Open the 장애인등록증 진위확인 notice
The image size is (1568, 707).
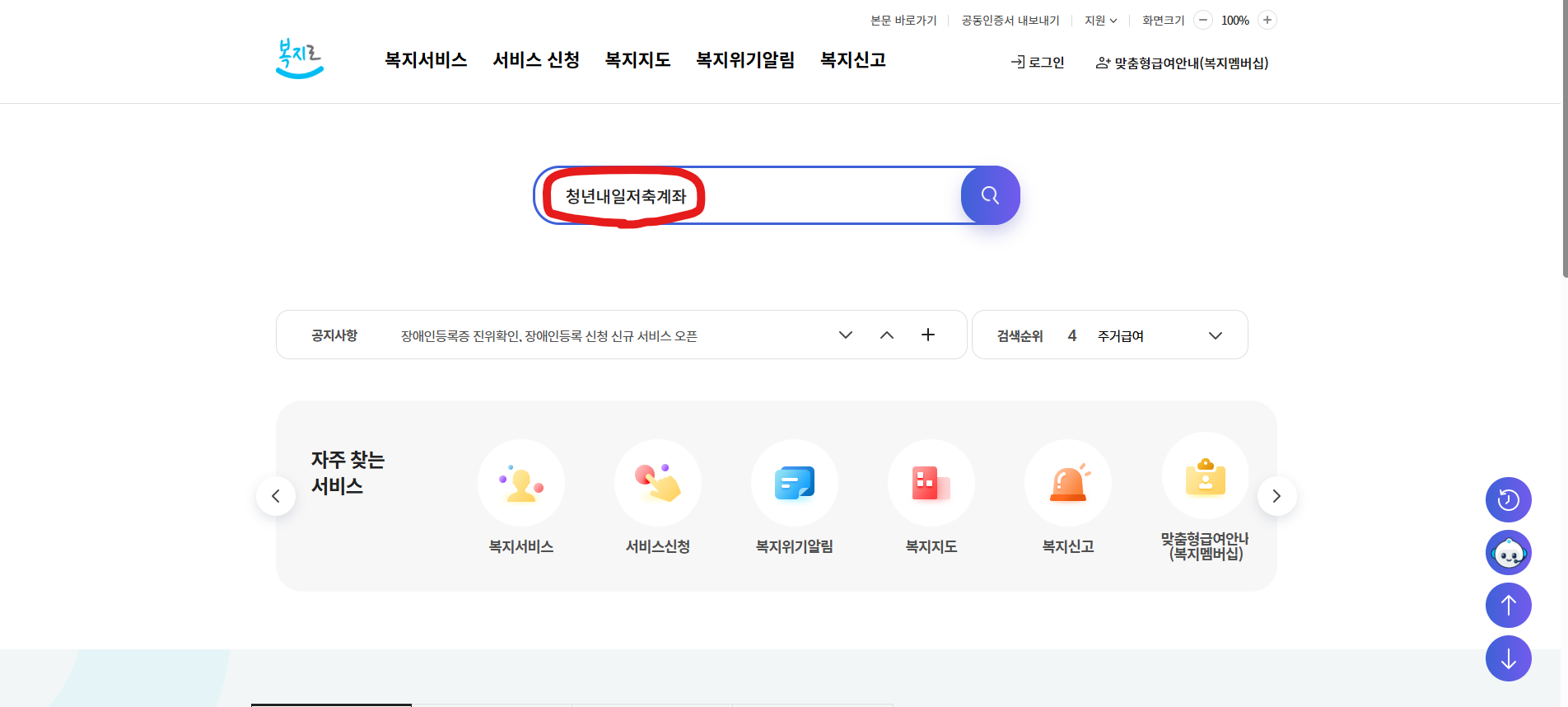tap(549, 336)
